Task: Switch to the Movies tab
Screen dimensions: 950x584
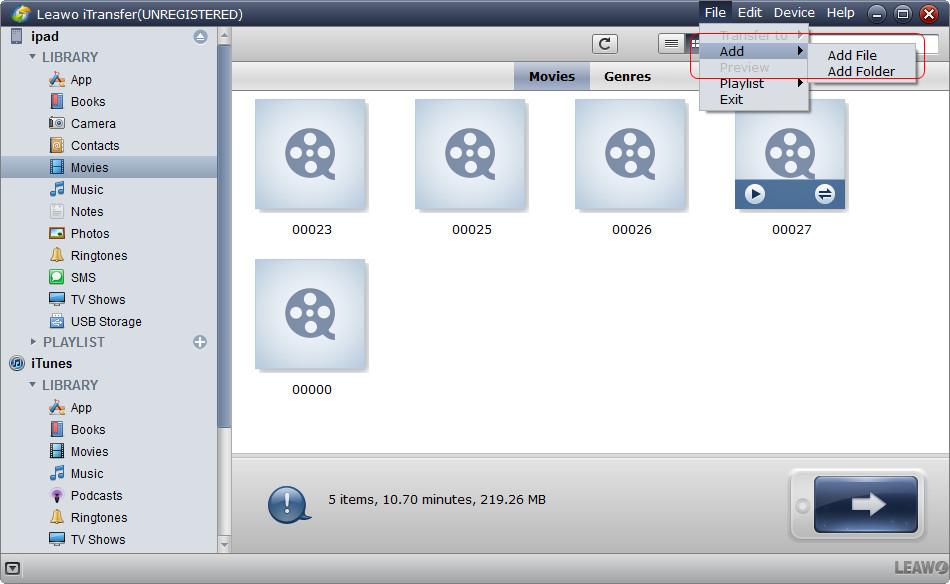Action: click(x=551, y=76)
